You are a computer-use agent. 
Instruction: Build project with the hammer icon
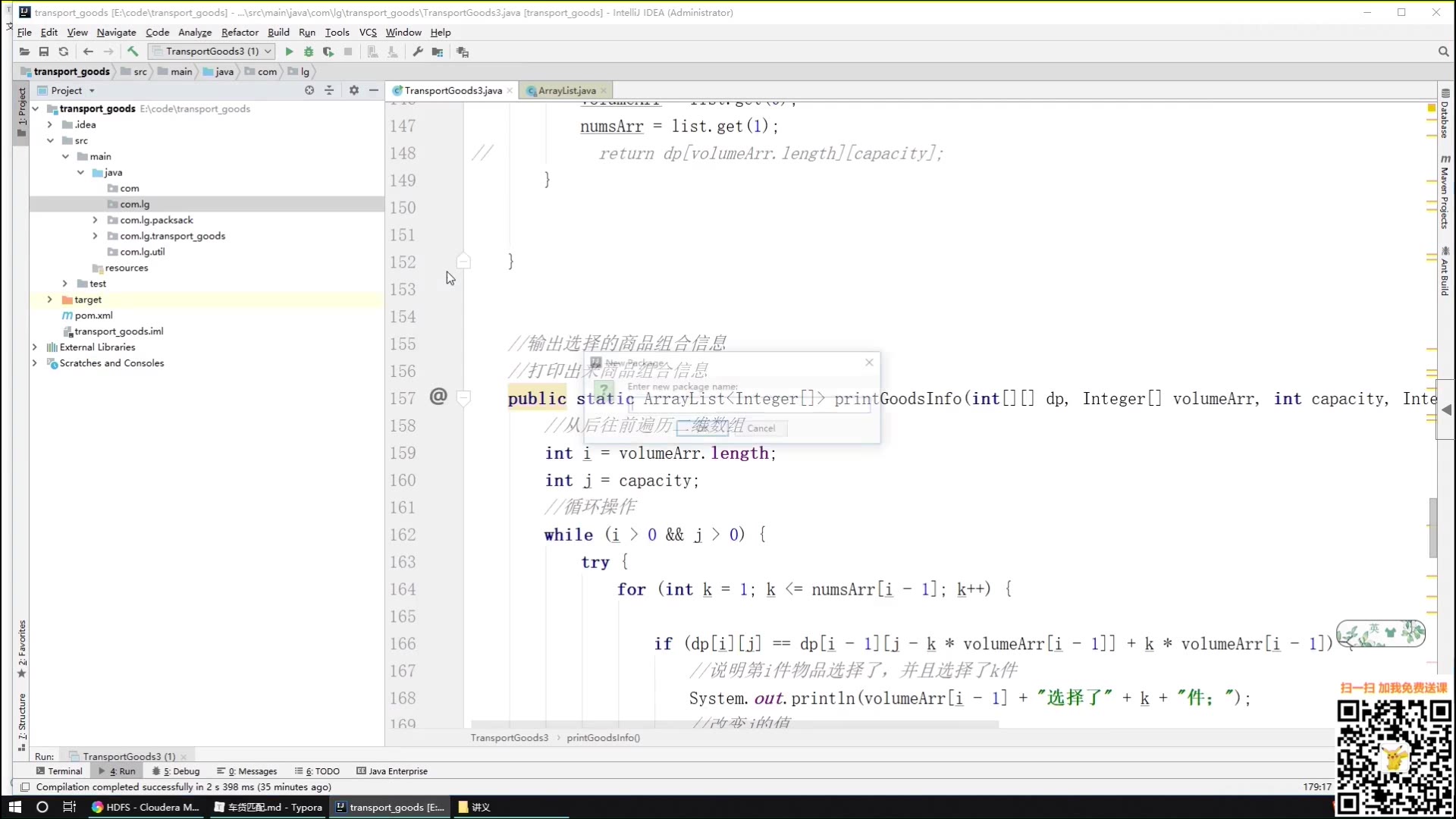coord(133,52)
